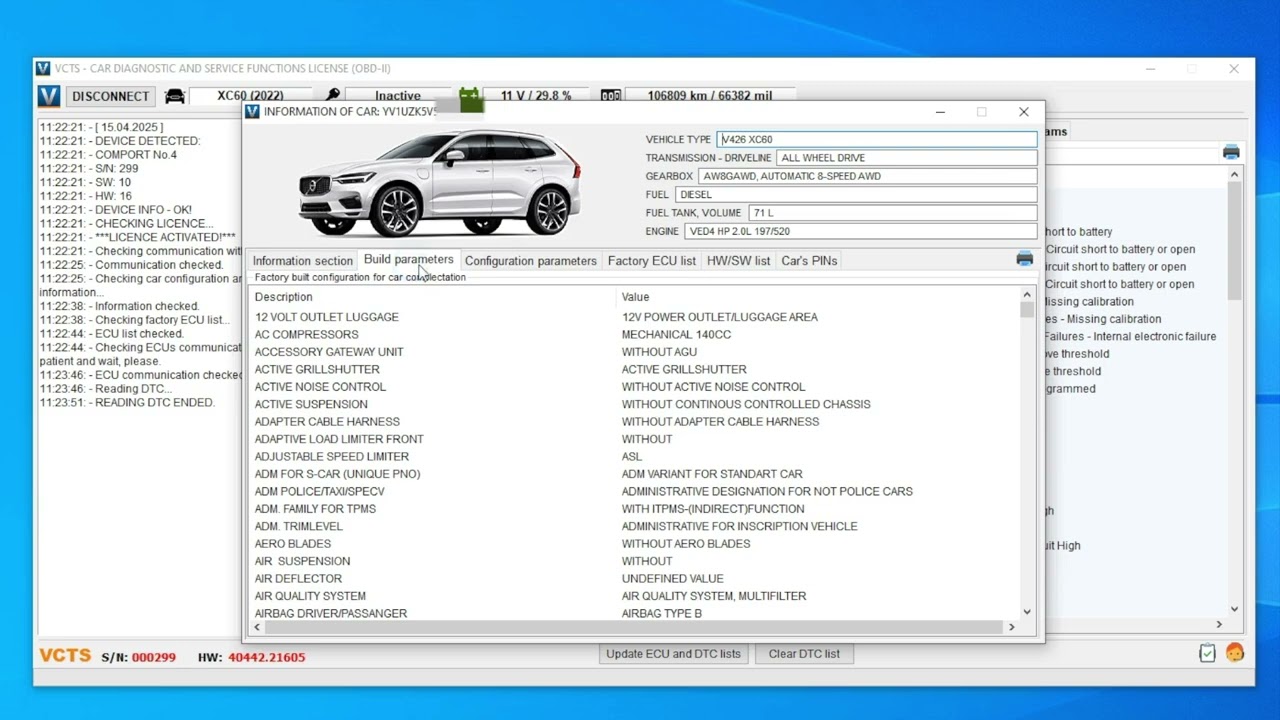This screenshot has width=1280, height=720.
Task: Click Update ECU and DTC lists button
Action: [x=673, y=654]
